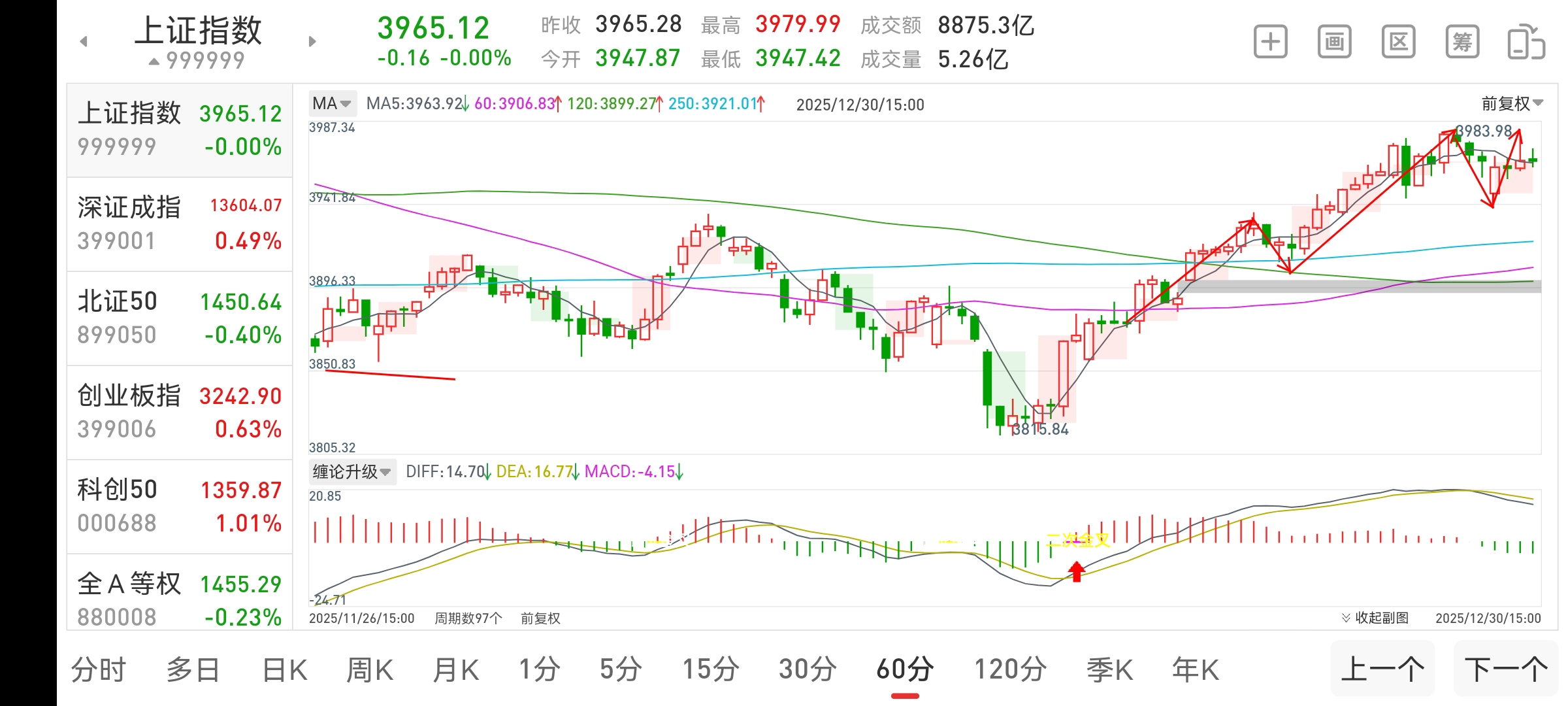
Task: Switch to the 日K period tab
Action: (x=284, y=670)
